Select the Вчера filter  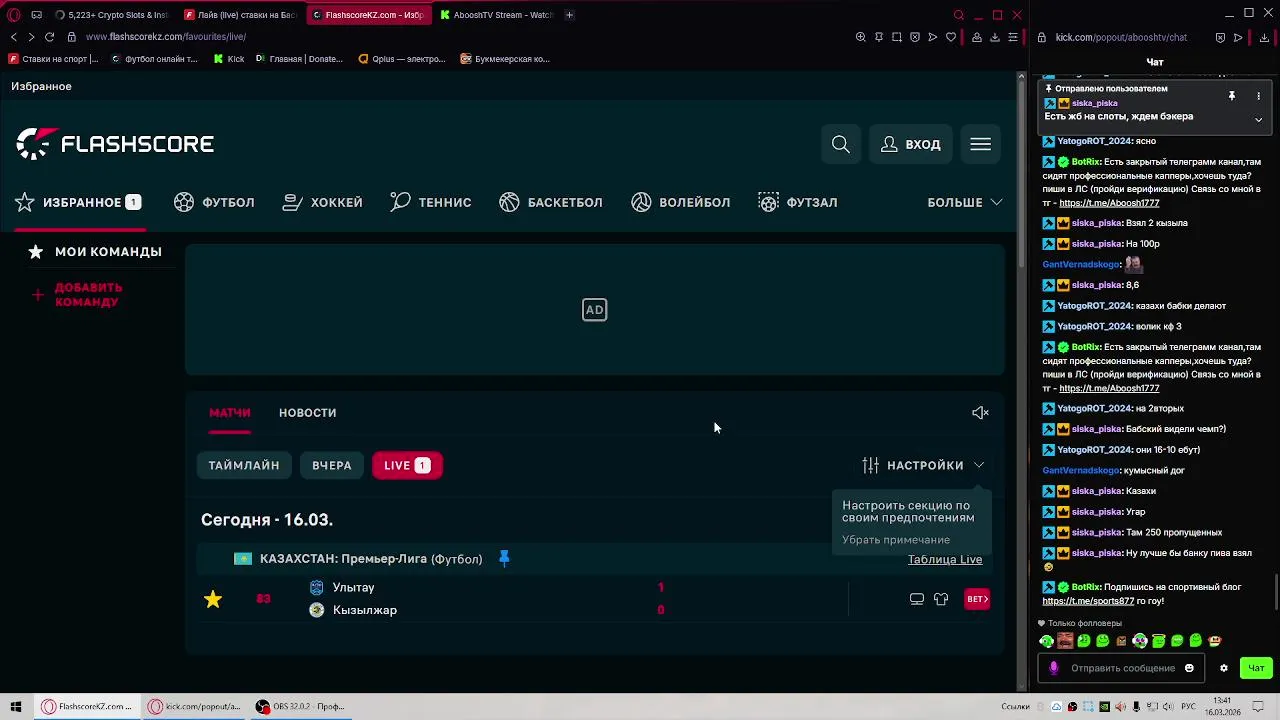pyautogui.click(x=332, y=465)
